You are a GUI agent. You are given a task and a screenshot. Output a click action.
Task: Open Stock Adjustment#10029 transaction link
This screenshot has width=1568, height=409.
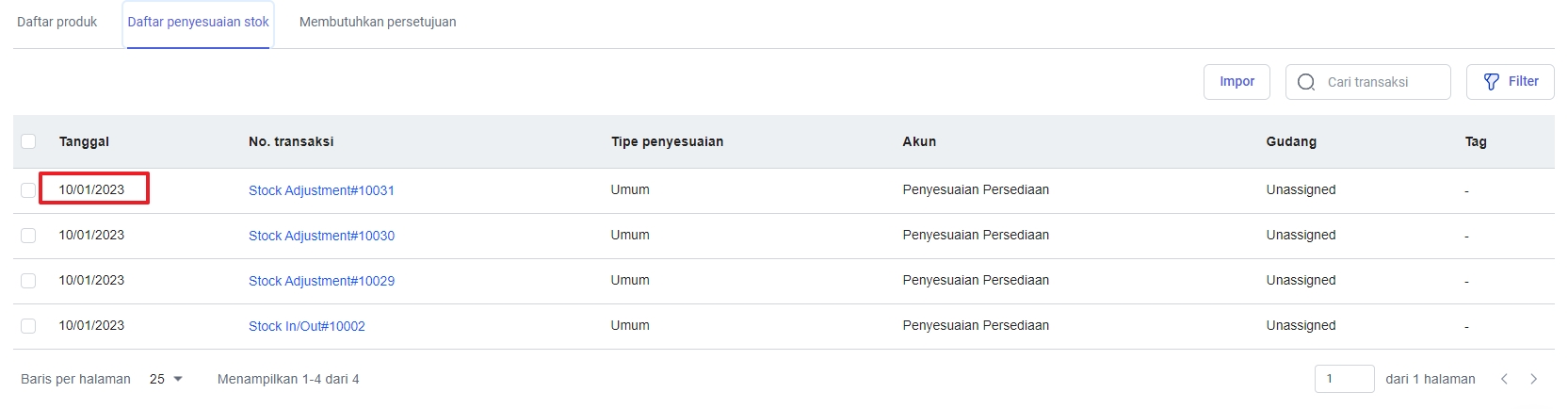click(321, 281)
